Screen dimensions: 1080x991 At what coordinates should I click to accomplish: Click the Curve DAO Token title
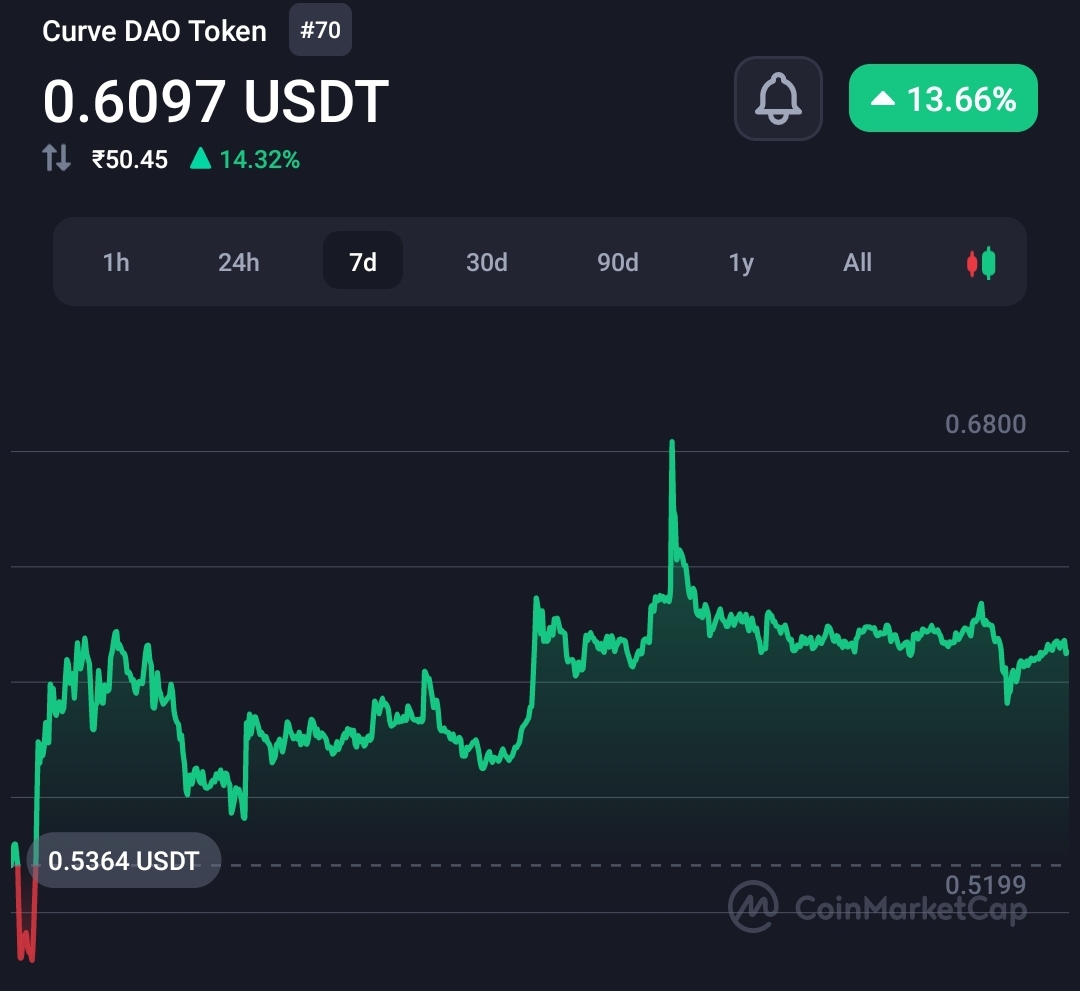(154, 31)
